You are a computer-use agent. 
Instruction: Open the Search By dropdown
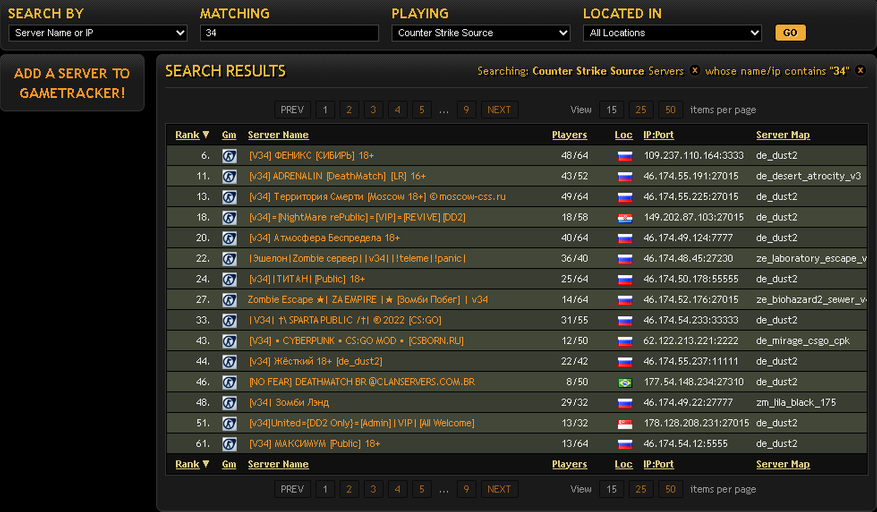point(98,33)
